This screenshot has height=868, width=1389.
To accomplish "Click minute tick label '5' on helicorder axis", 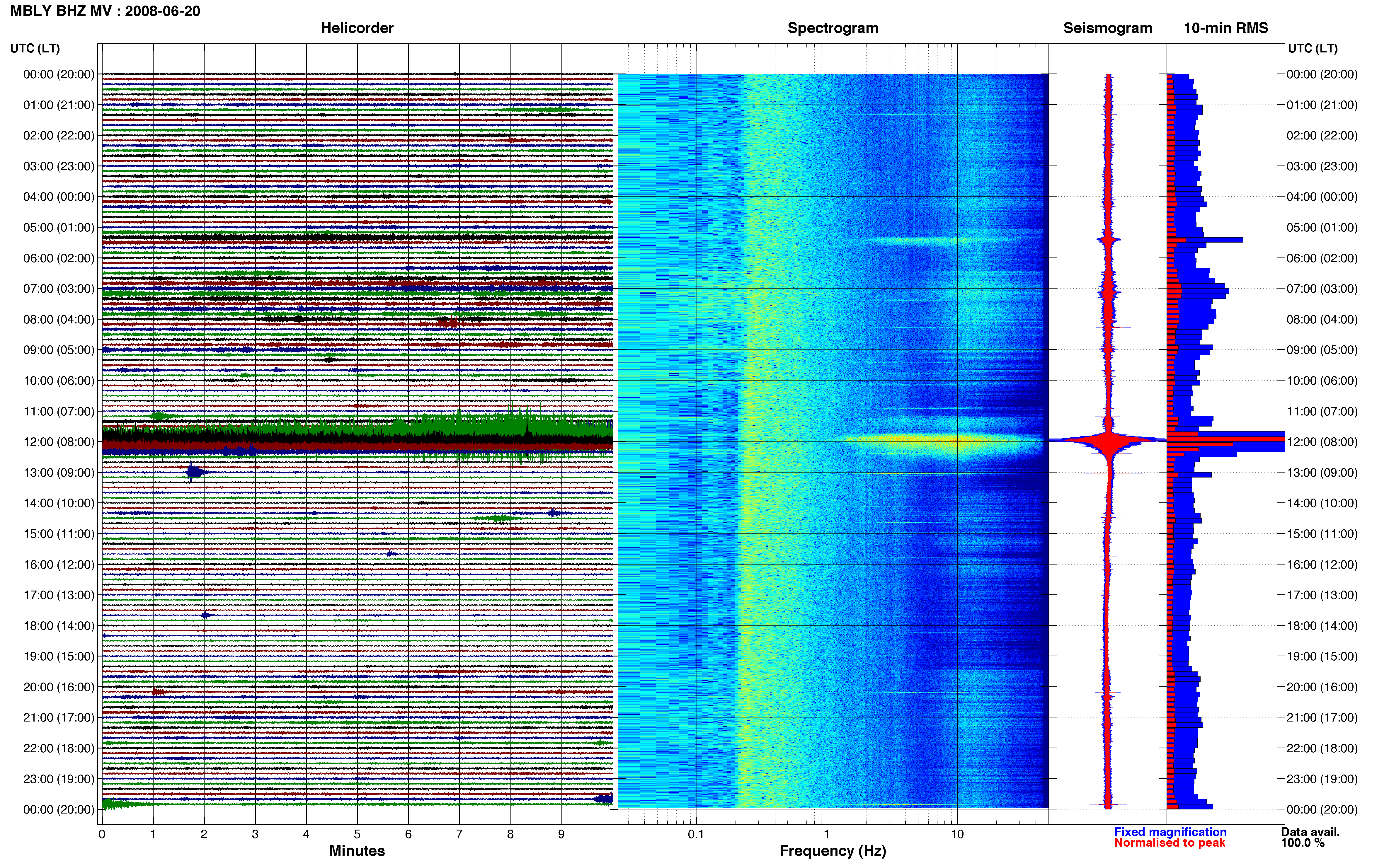I will point(357,834).
